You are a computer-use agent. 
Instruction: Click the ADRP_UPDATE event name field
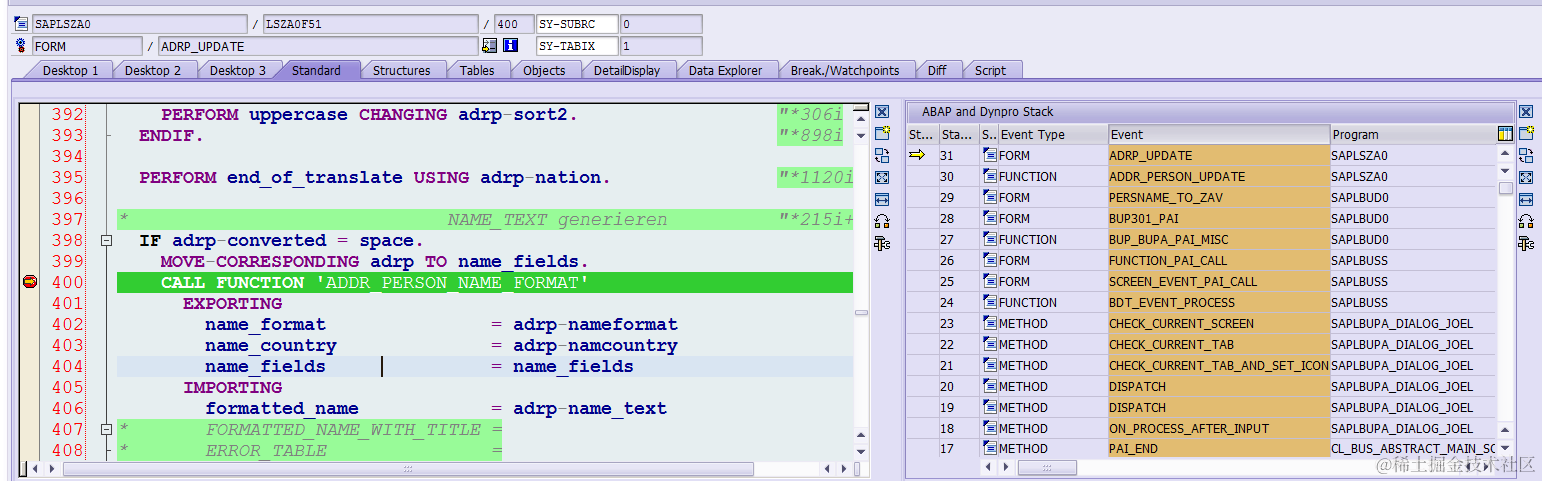[x=318, y=45]
